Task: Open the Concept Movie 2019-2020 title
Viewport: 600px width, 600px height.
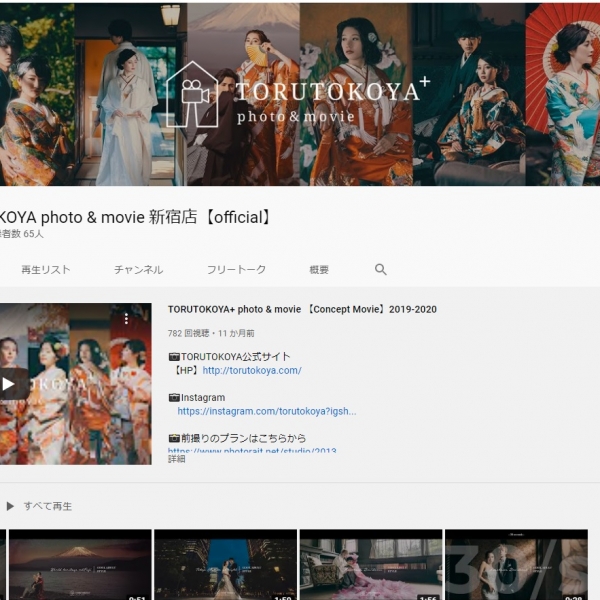Action: click(x=302, y=309)
